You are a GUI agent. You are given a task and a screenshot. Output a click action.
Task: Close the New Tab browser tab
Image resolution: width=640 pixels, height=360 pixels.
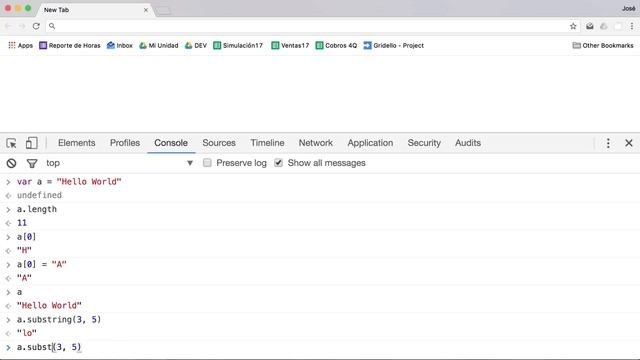coord(146,10)
